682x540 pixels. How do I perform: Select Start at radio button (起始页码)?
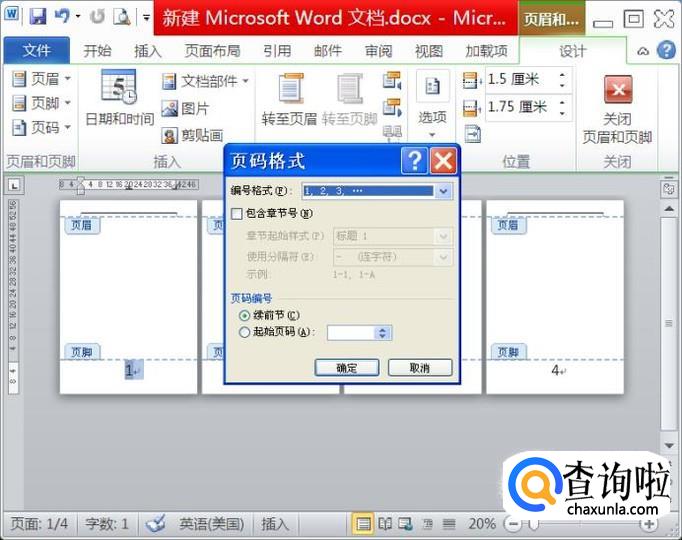[244, 333]
